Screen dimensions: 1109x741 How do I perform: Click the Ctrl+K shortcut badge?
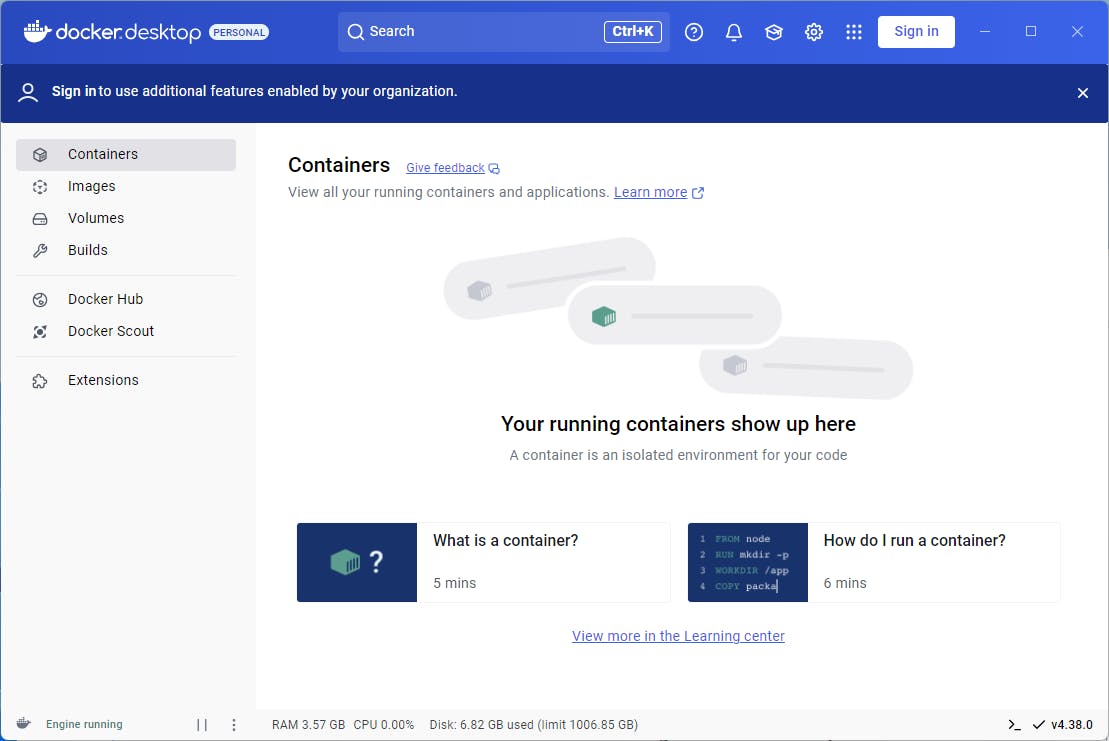pos(632,32)
